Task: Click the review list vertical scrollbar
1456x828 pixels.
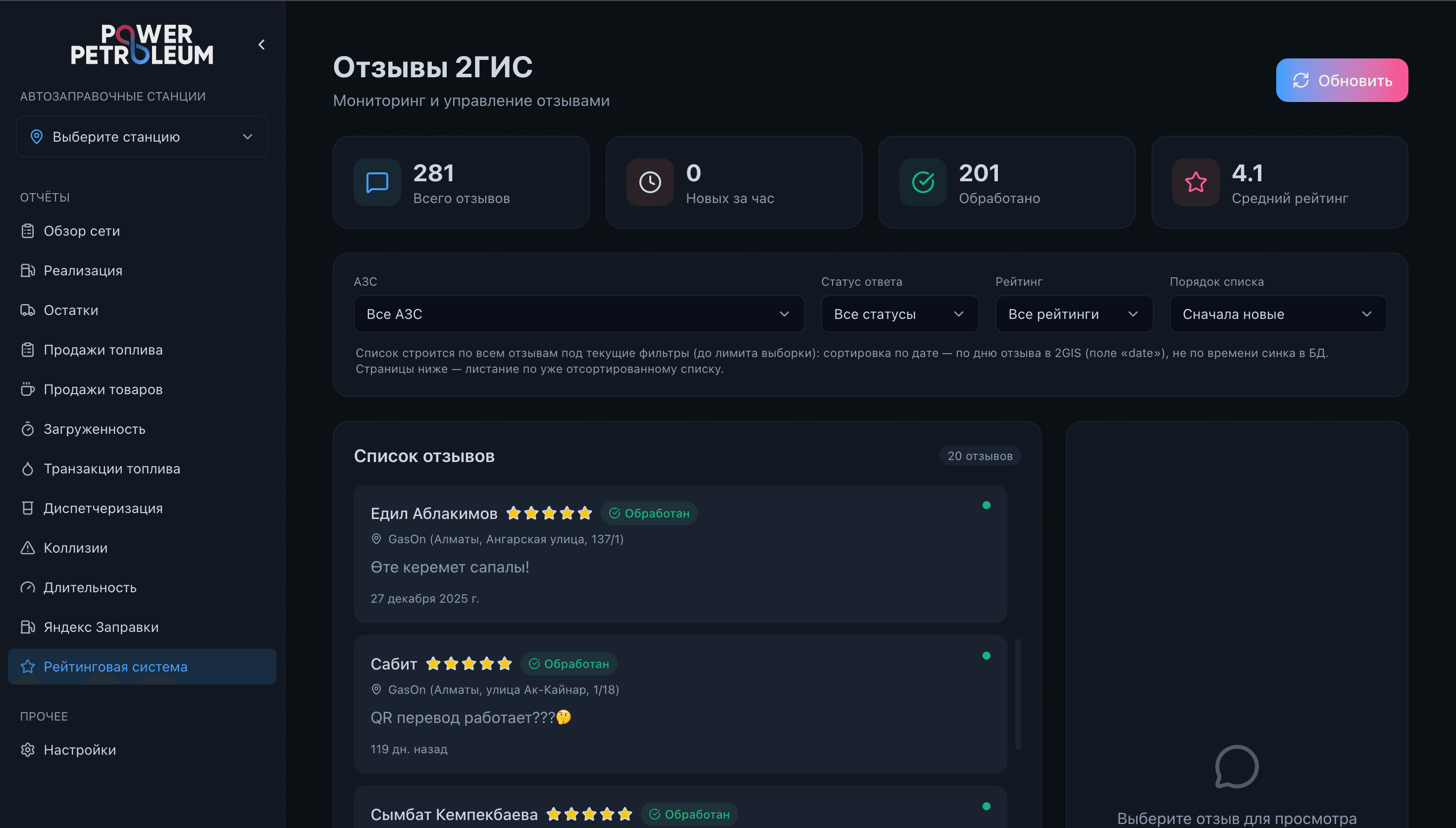Action: (1018, 694)
